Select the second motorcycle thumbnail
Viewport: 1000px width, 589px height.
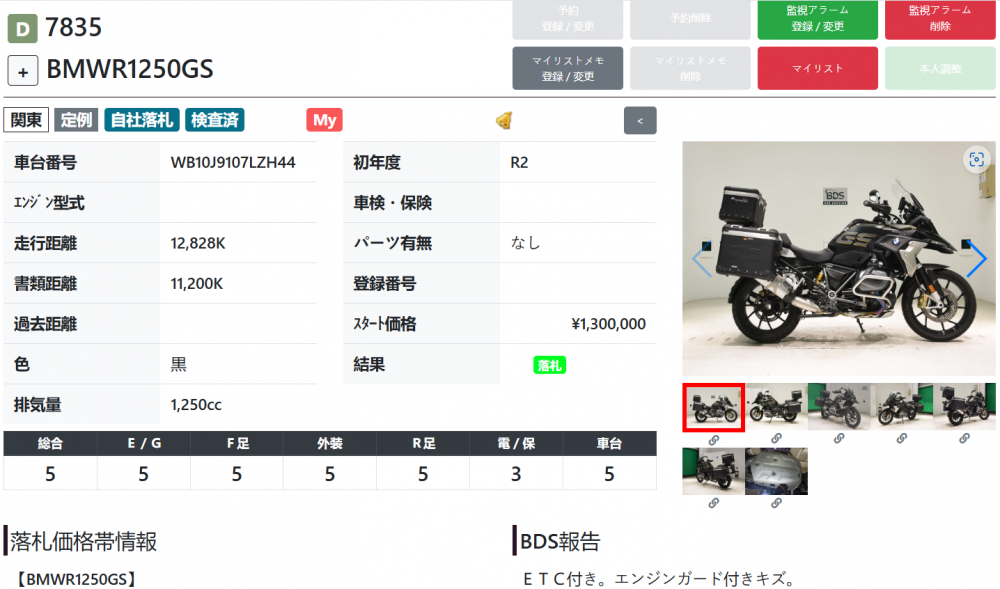pyautogui.click(x=776, y=407)
